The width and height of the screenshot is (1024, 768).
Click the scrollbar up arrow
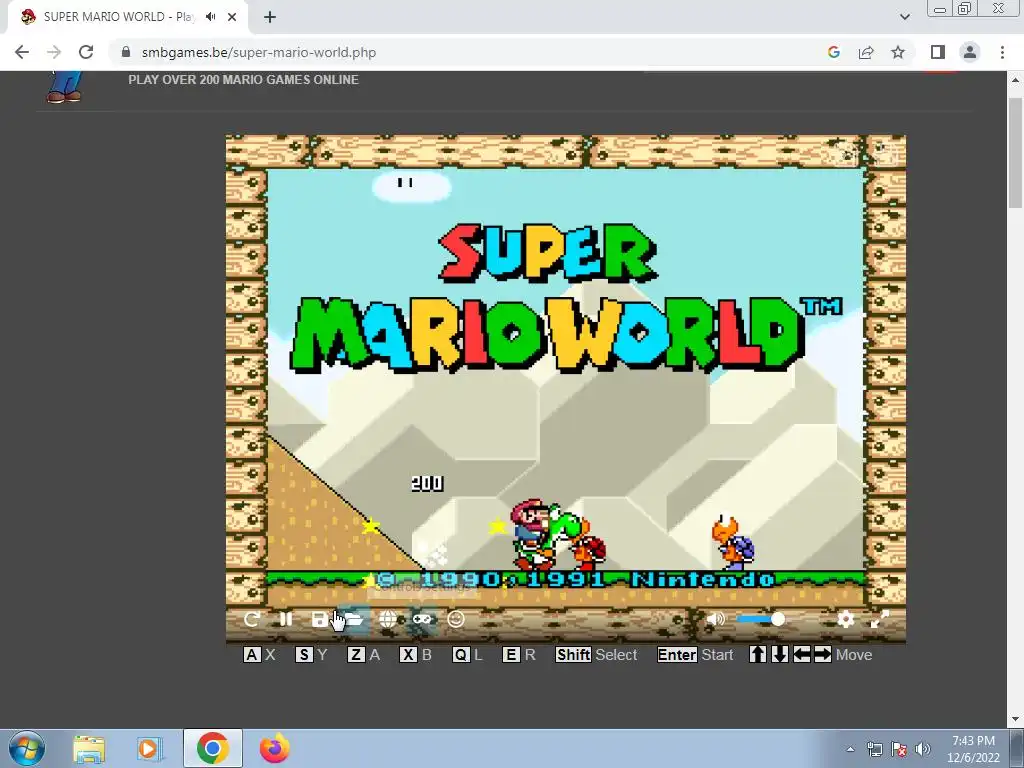point(1015,80)
